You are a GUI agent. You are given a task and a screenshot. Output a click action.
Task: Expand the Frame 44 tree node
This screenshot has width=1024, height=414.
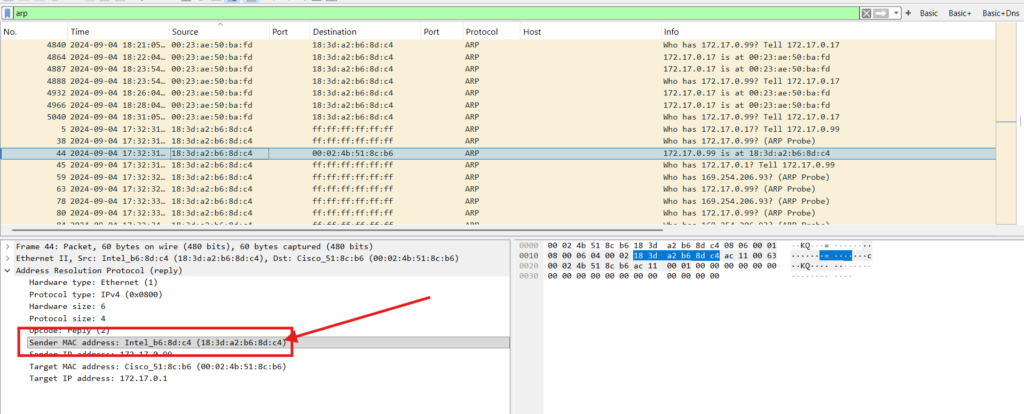8,246
